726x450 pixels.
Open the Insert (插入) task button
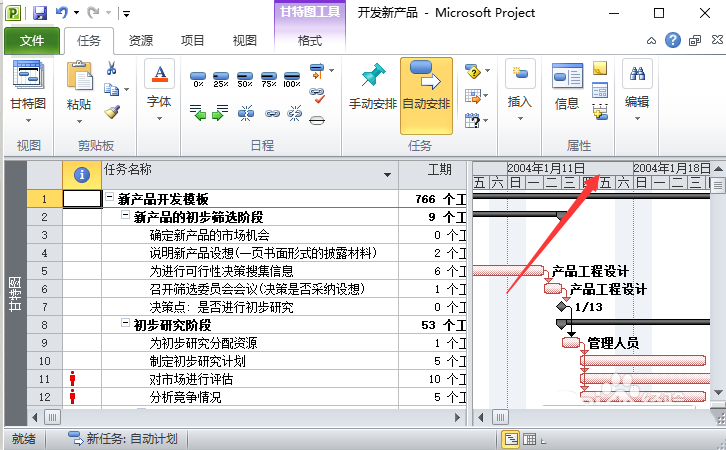[519, 90]
